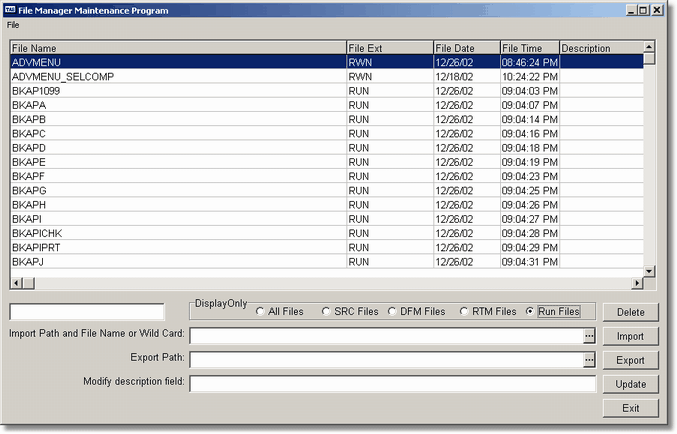677x434 pixels.
Task: Select the BKAP1099 file row
Action: coord(327,91)
